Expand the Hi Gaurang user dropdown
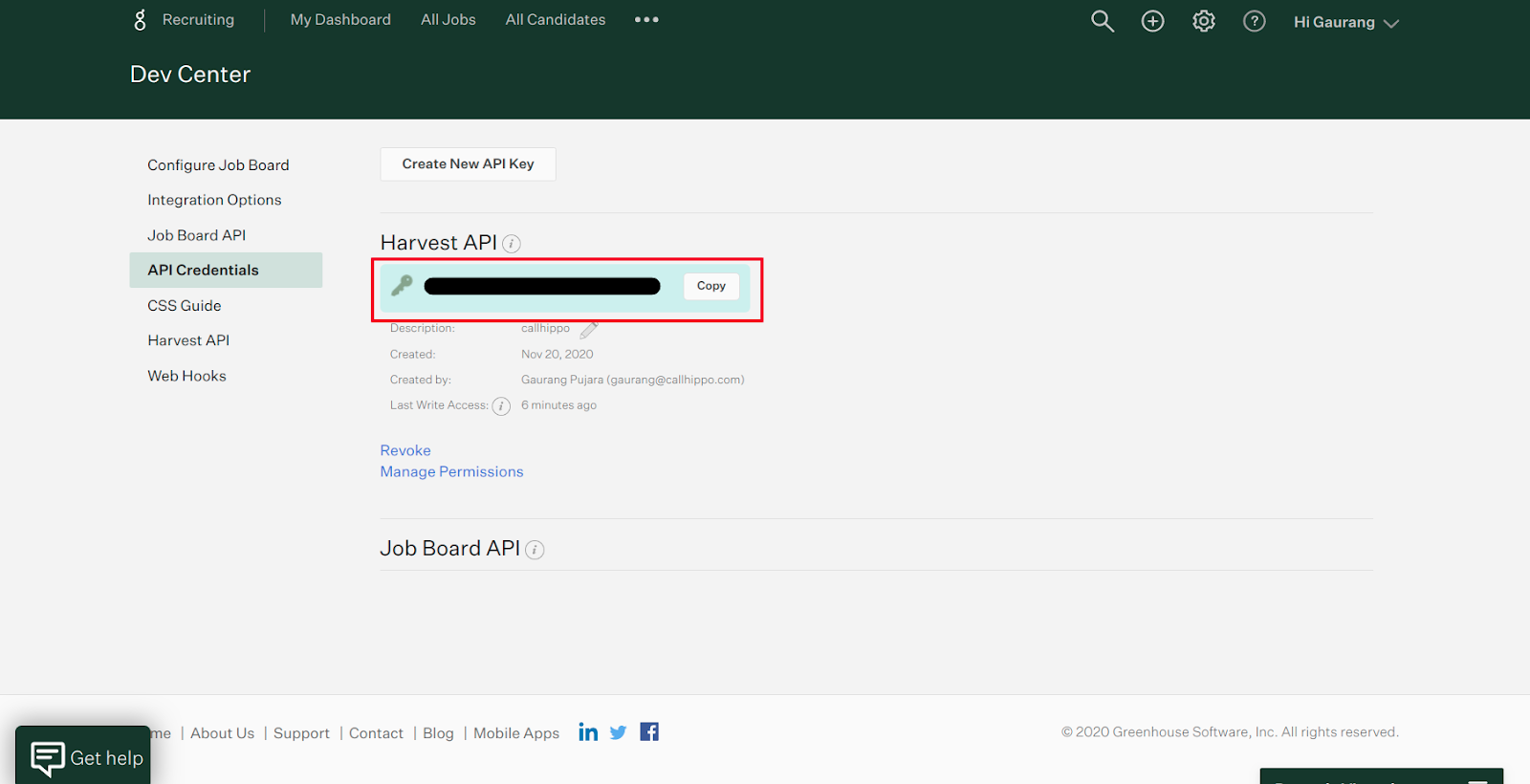The image size is (1530, 784). click(1346, 22)
